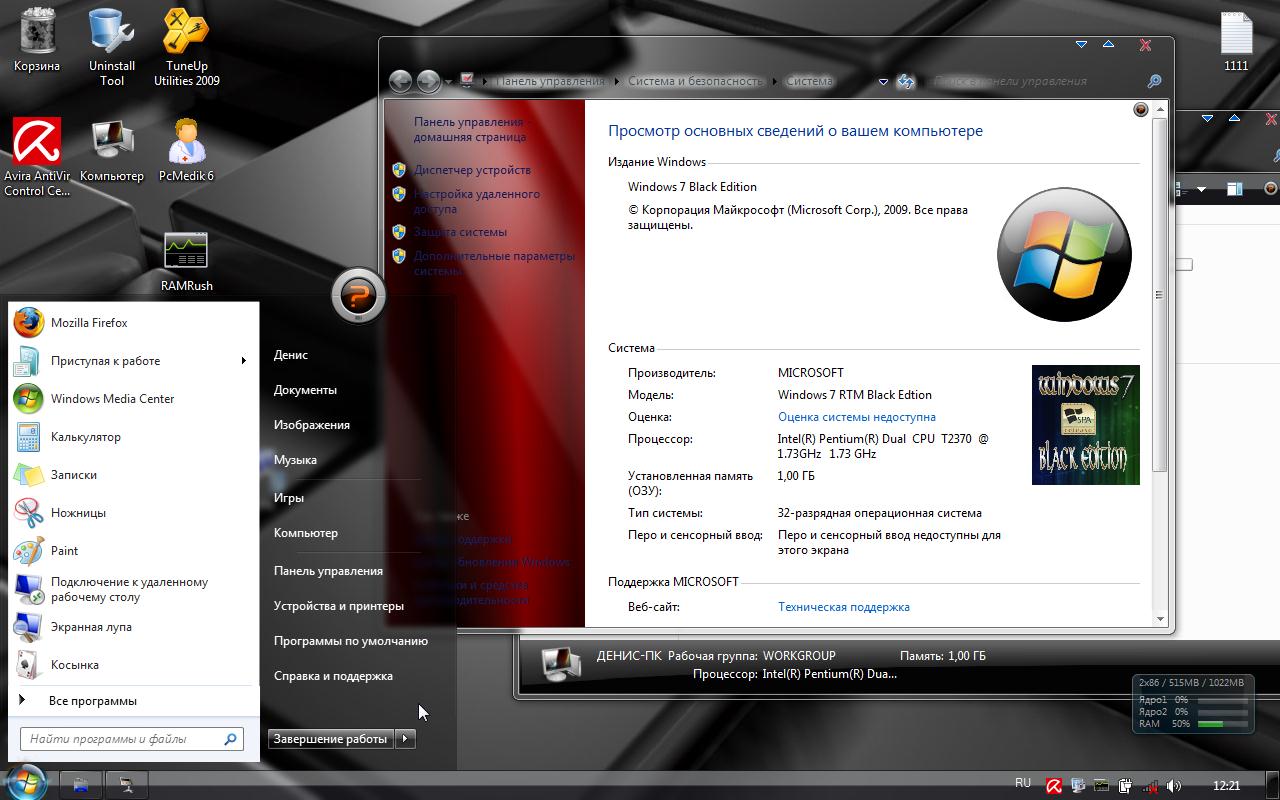
Task: Select TuneUp Utilities 2009 desktop icon
Action: (187, 47)
